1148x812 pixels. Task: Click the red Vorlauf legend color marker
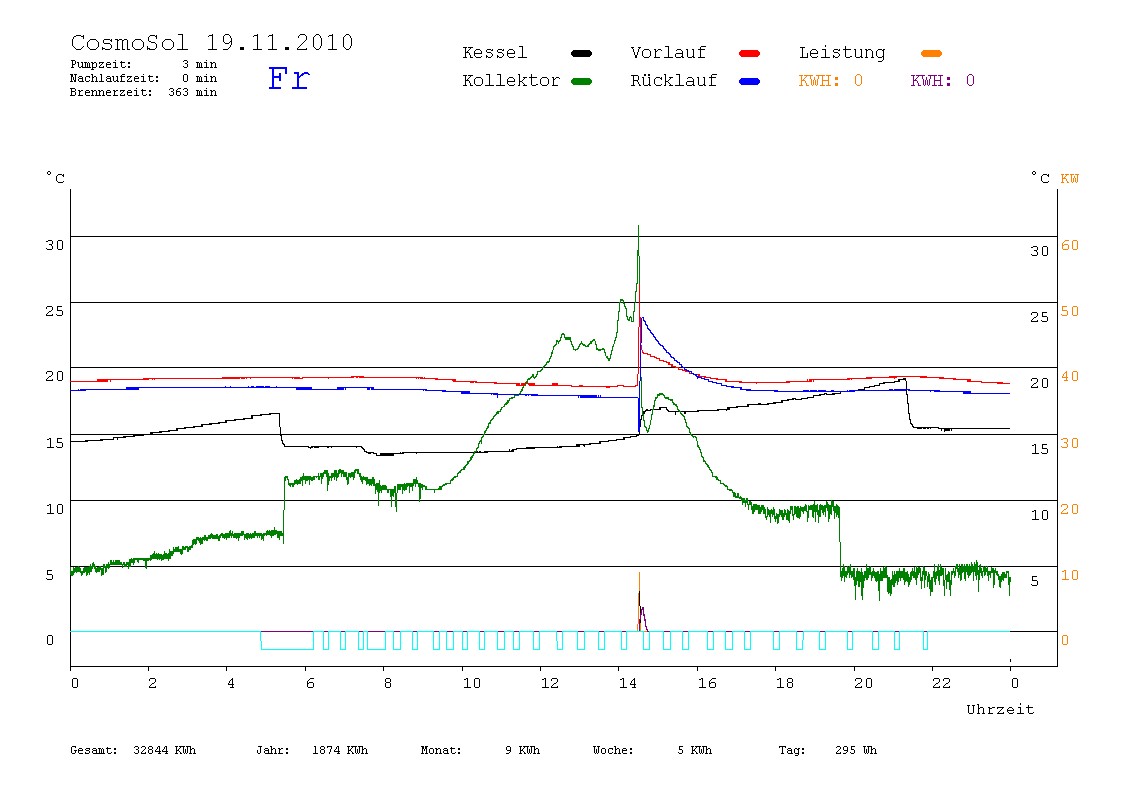pos(750,53)
